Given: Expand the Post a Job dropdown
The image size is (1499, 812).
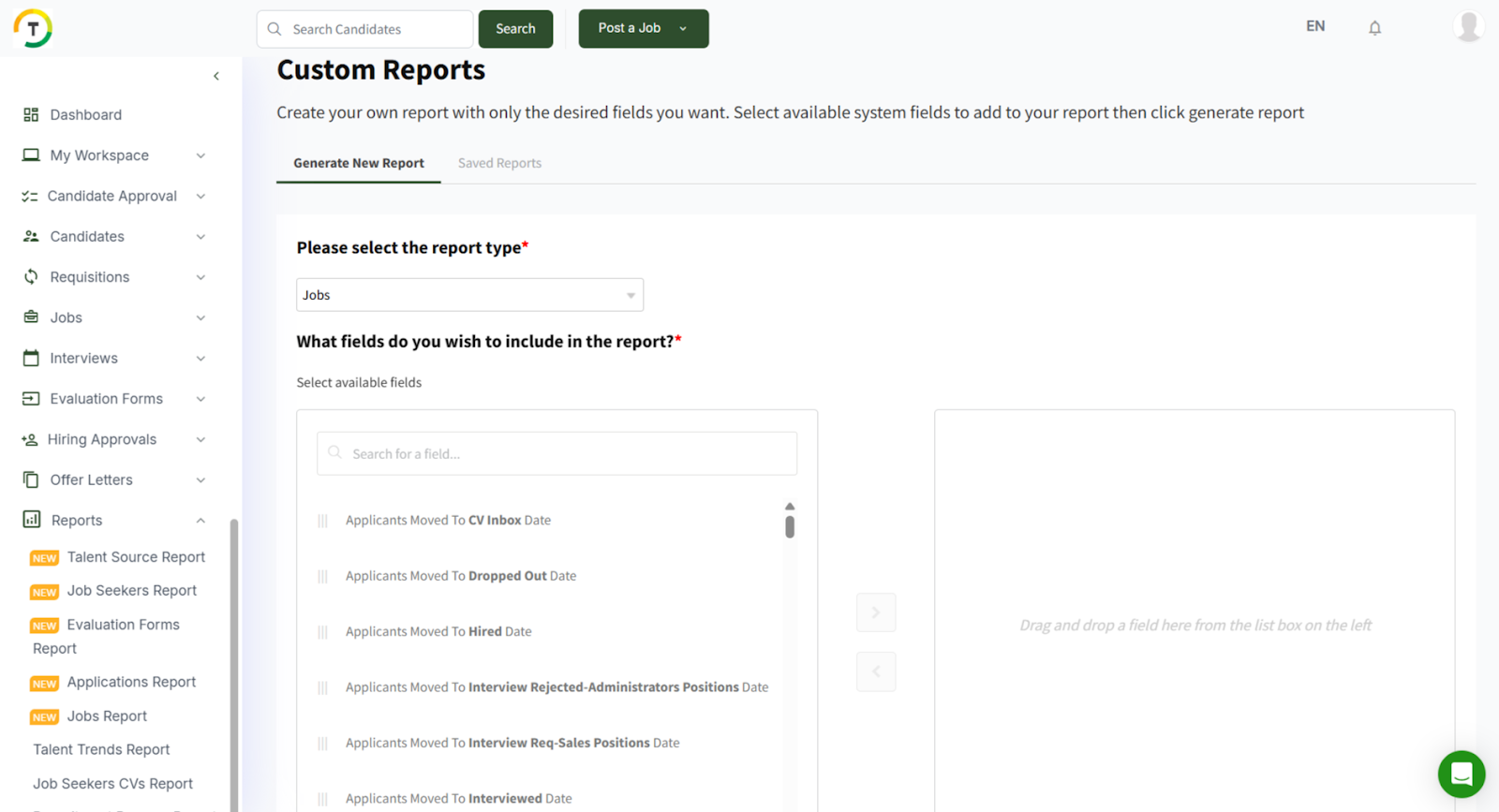Looking at the screenshot, I should (x=683, y=28).
